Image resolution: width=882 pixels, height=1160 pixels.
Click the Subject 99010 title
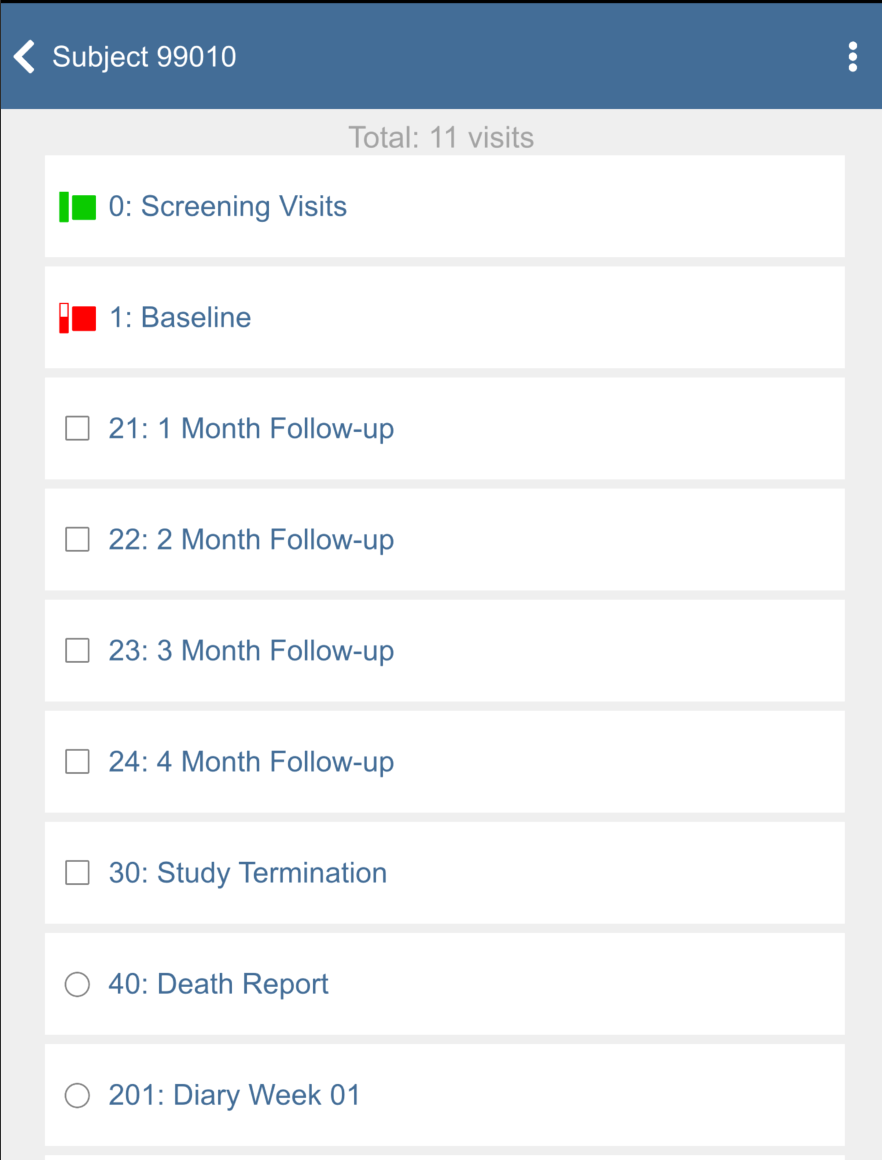pos(144,57)
